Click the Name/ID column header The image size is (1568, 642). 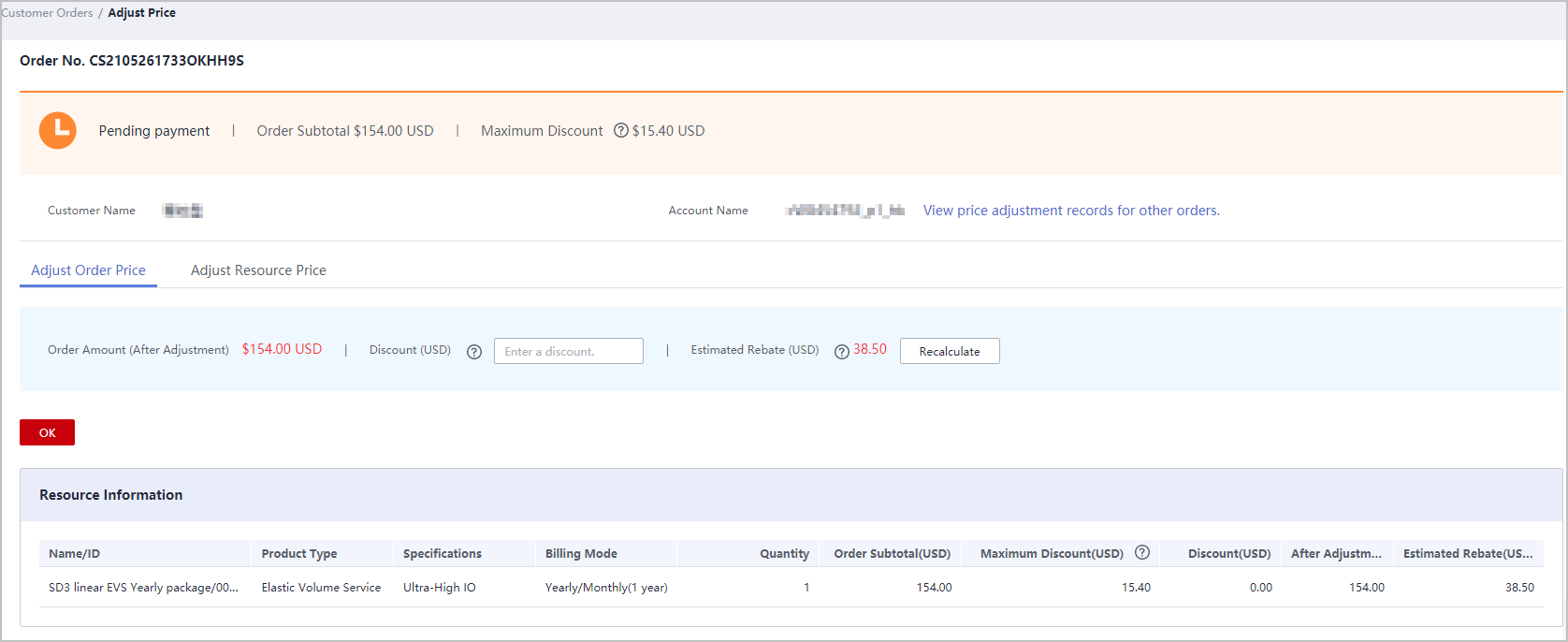pyautogui.click(x=74, y=554)
